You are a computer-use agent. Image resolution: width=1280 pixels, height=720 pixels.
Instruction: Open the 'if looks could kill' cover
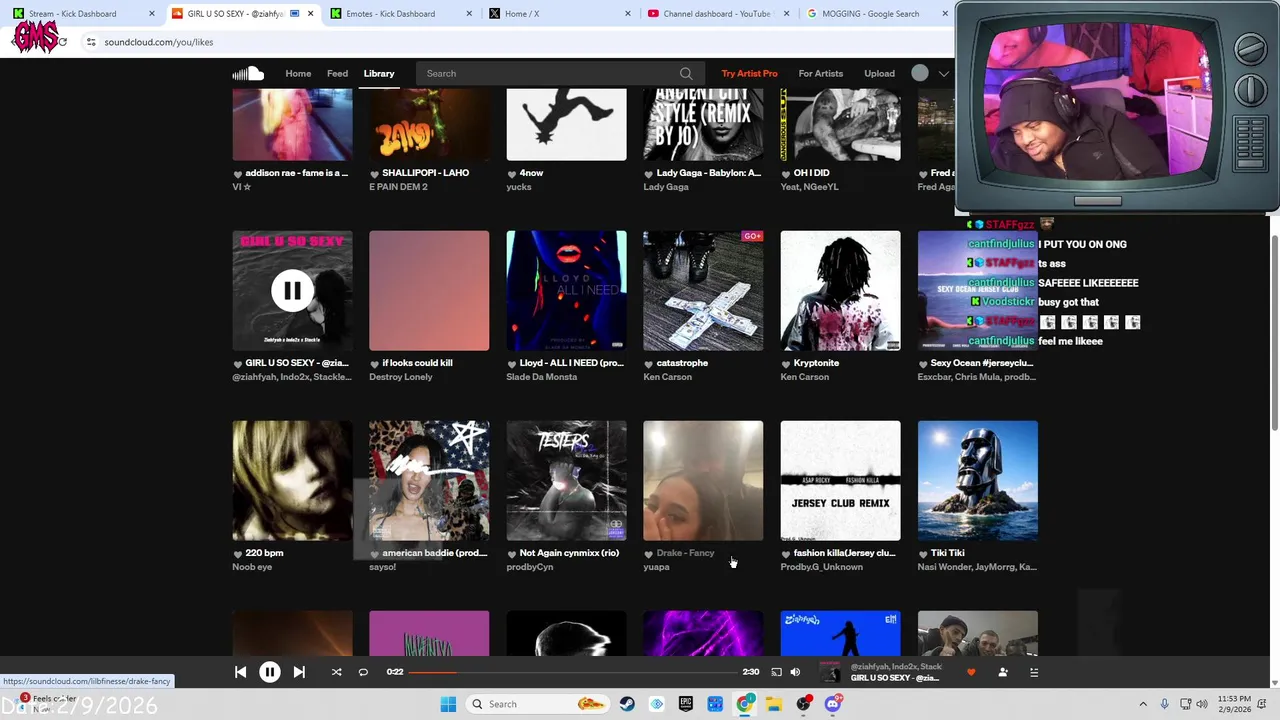pos(429,291)
